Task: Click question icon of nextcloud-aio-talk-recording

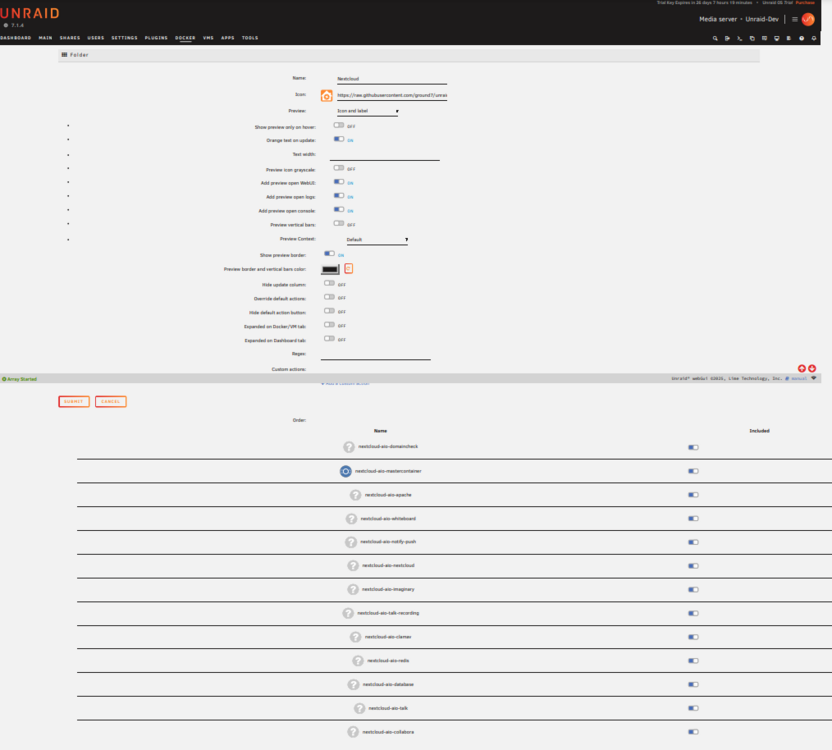Action: [348, 613]
